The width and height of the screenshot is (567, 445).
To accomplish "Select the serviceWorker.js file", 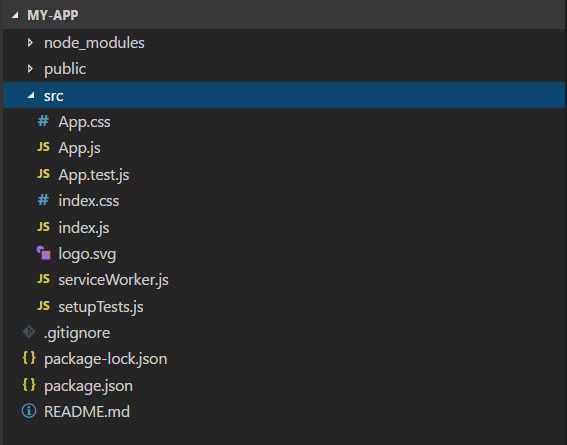I will click(114, 280).
